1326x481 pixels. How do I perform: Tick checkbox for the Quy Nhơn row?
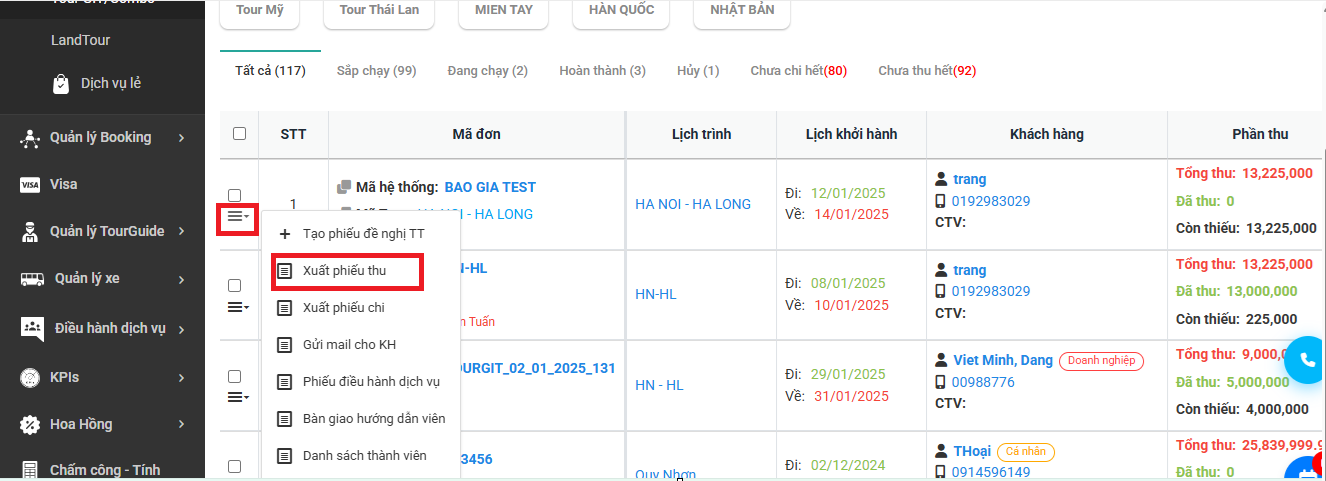coord(235,467)
